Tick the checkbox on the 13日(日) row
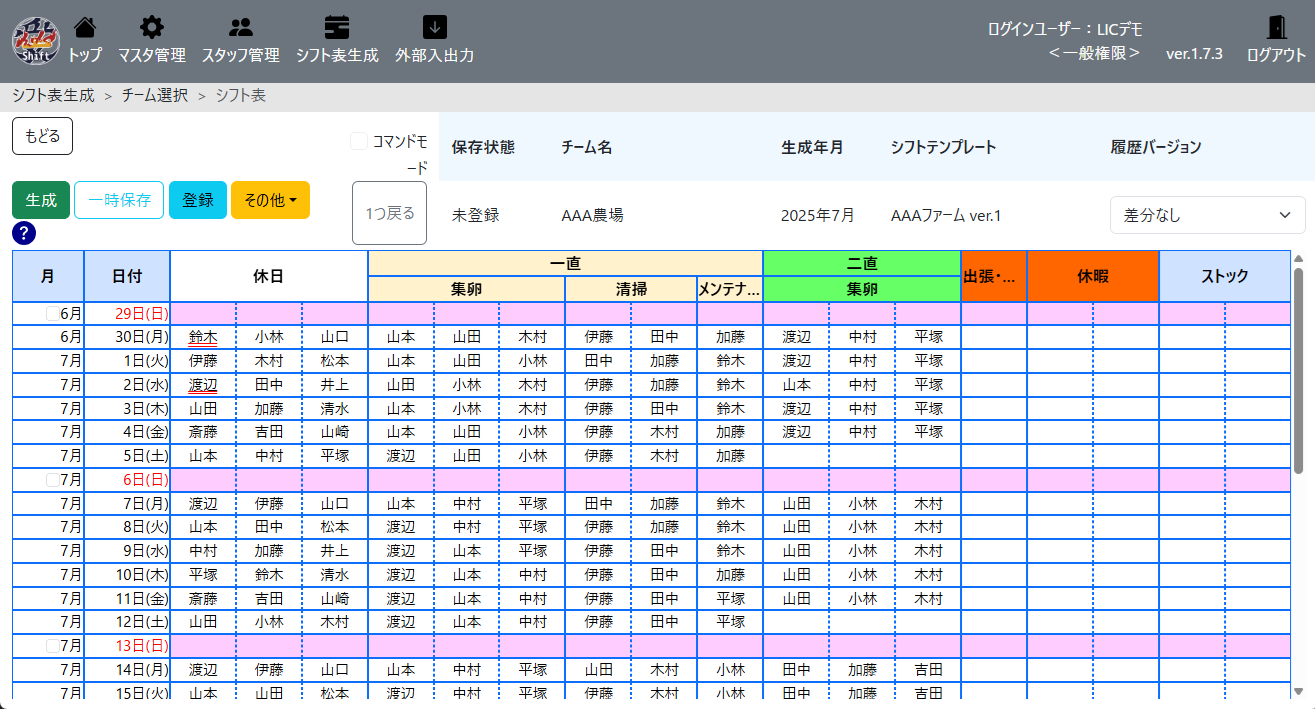The width and height of the screenshot is (1315, 712). click(52, 646)
